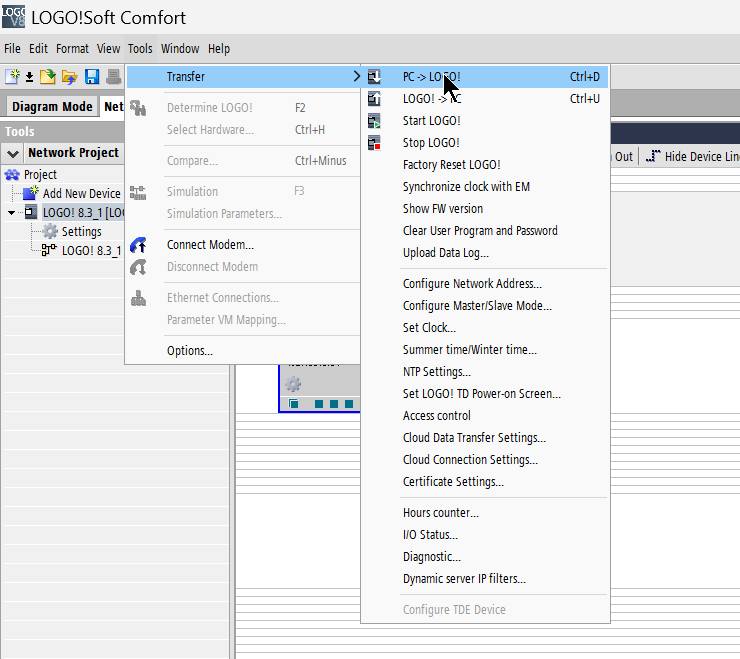This screenshot has width=740, height=659.
Task: Click the second folder icon with arrow
Action: point(69,76)
